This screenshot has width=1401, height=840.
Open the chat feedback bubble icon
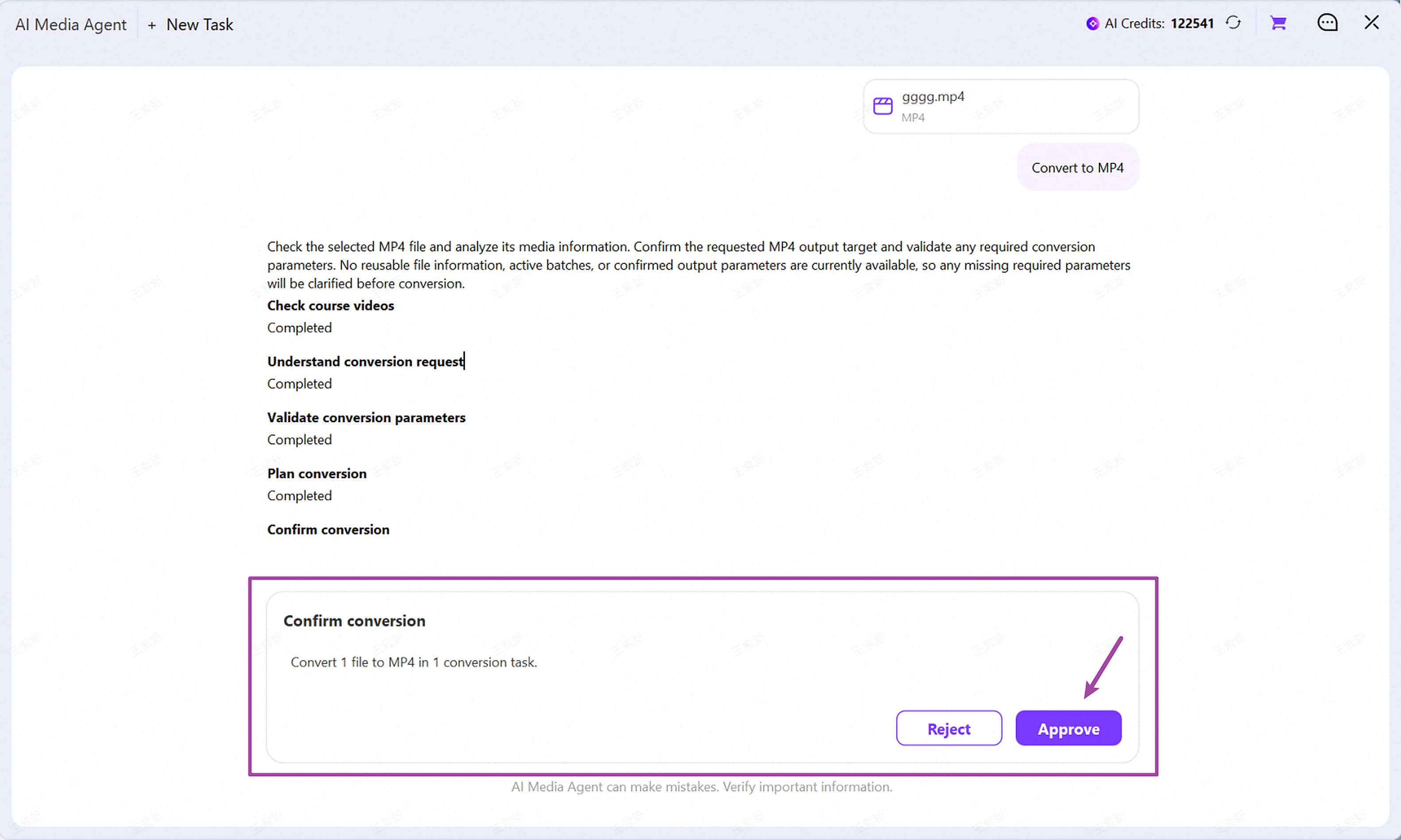coord(1327,23)
